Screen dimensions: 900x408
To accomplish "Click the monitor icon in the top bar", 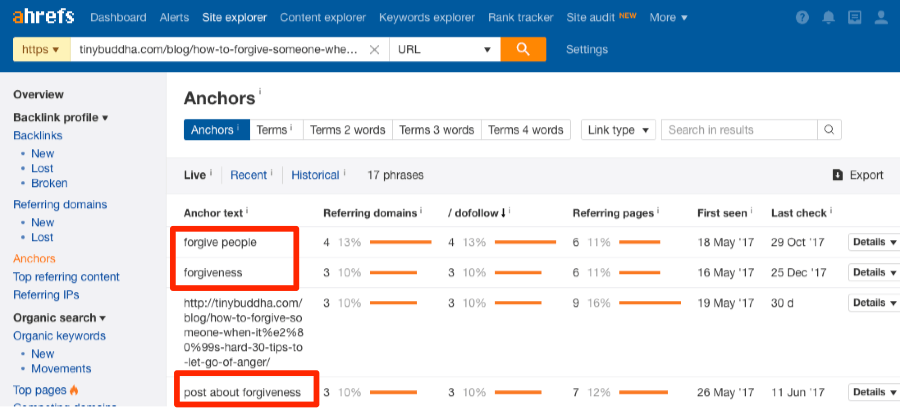I will [853, 18].
